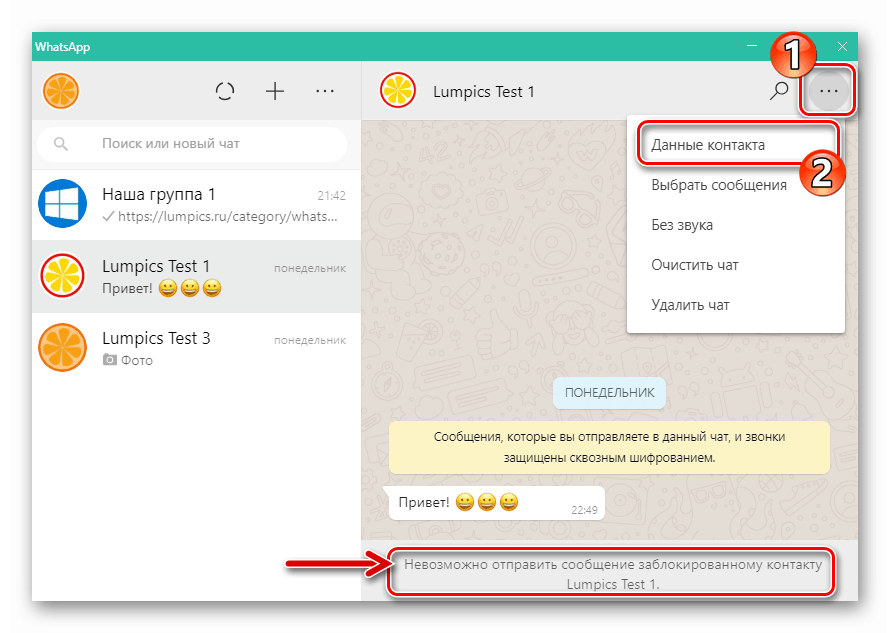The image size is (890, 633).
Task: Start a new chat with the plus icon
Action: click(x=274, y=90)
